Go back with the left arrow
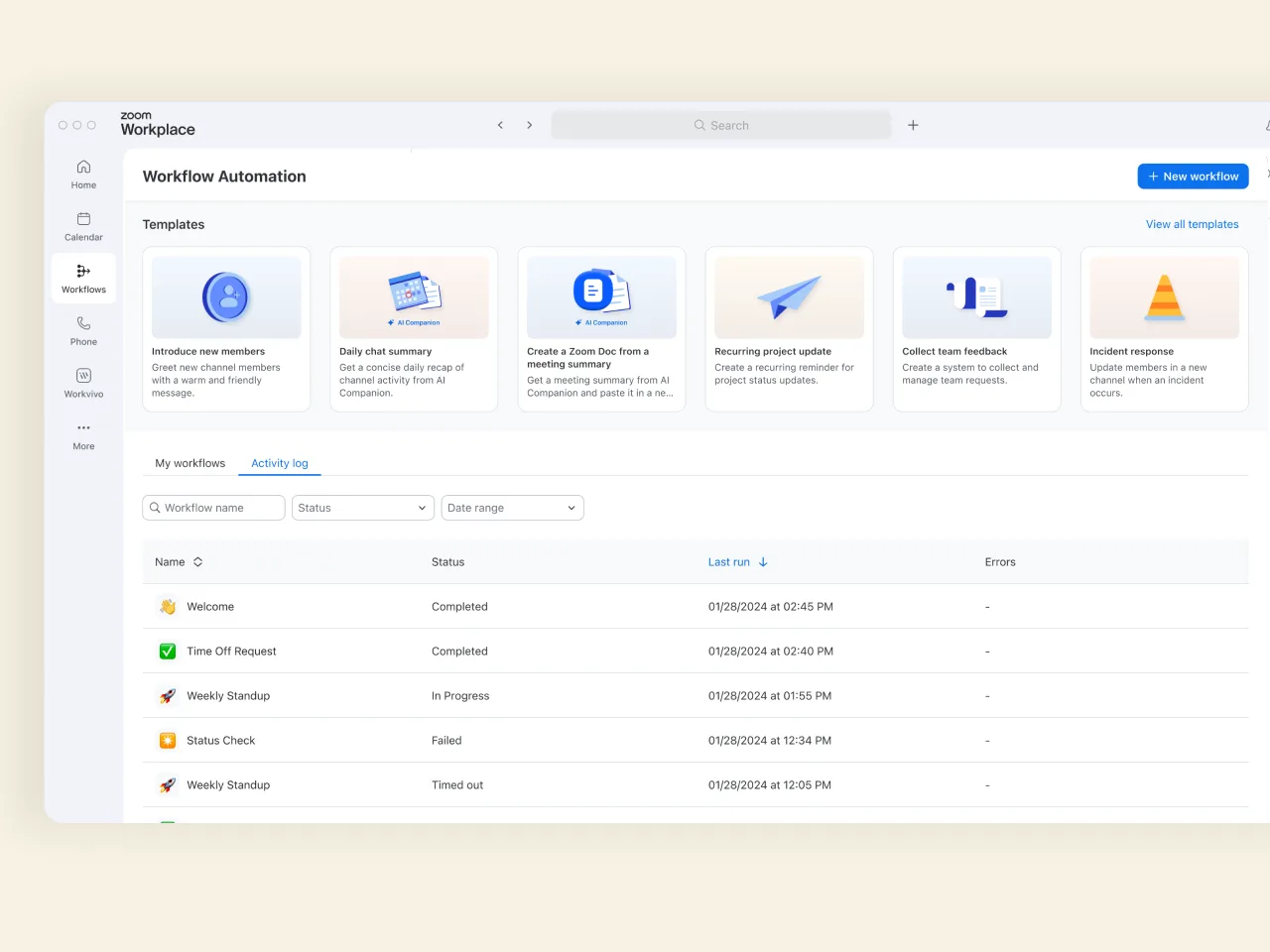 click(x=500, y=125)
